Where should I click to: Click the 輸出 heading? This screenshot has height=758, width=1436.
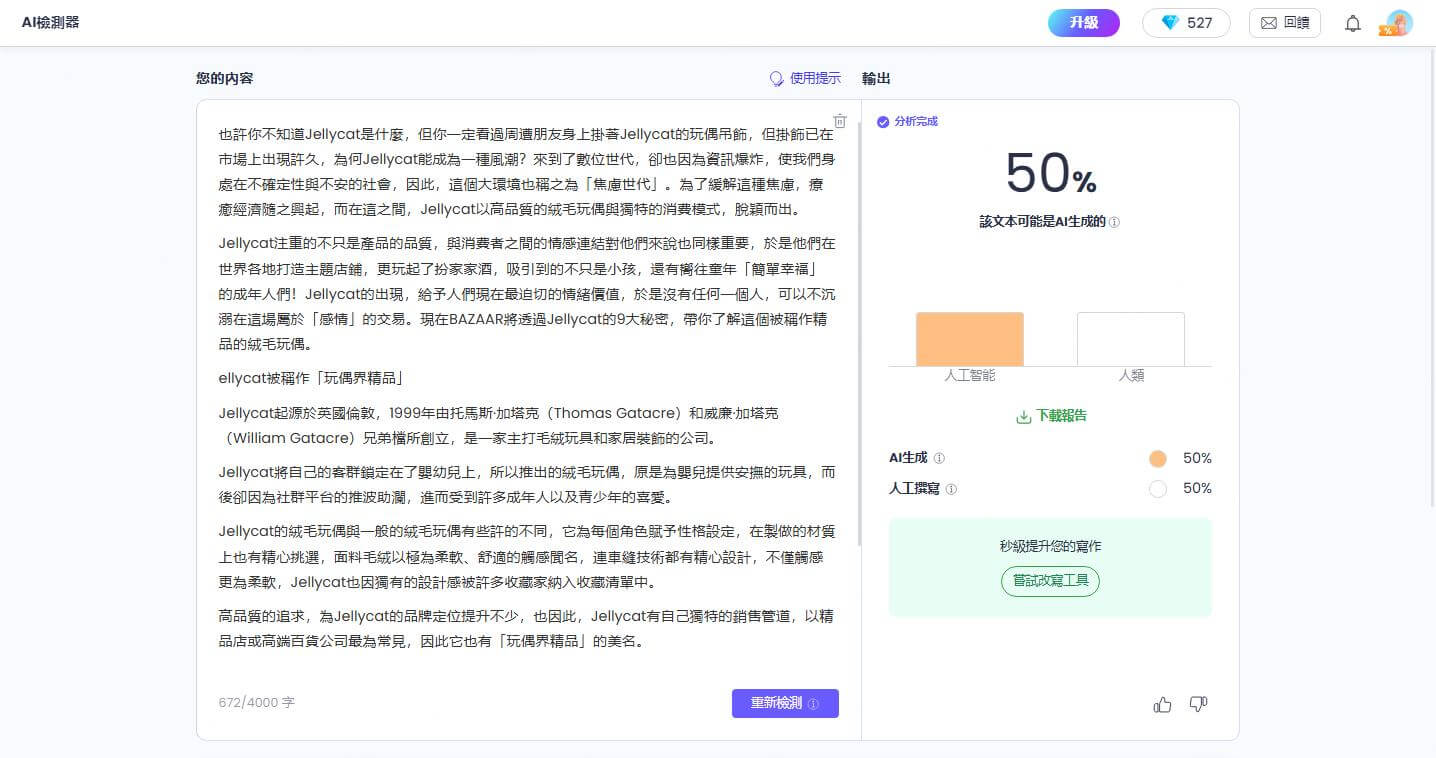(876, 78)
